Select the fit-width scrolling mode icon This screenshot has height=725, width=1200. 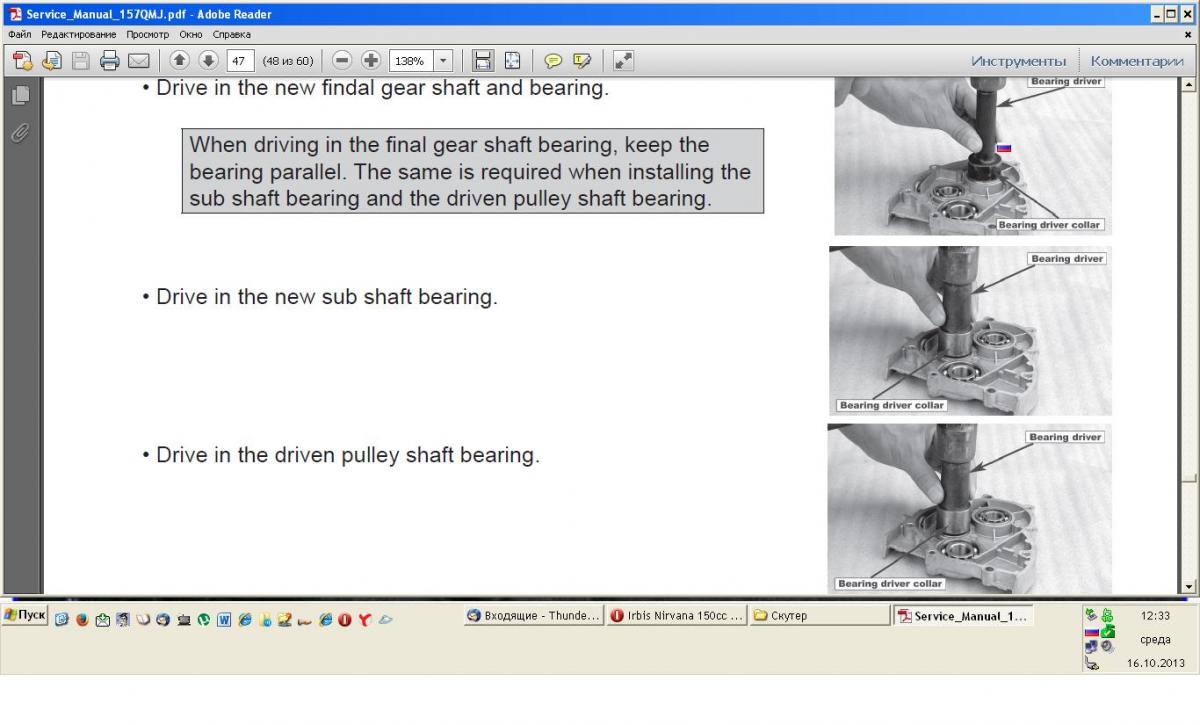(x=483, y=60)
